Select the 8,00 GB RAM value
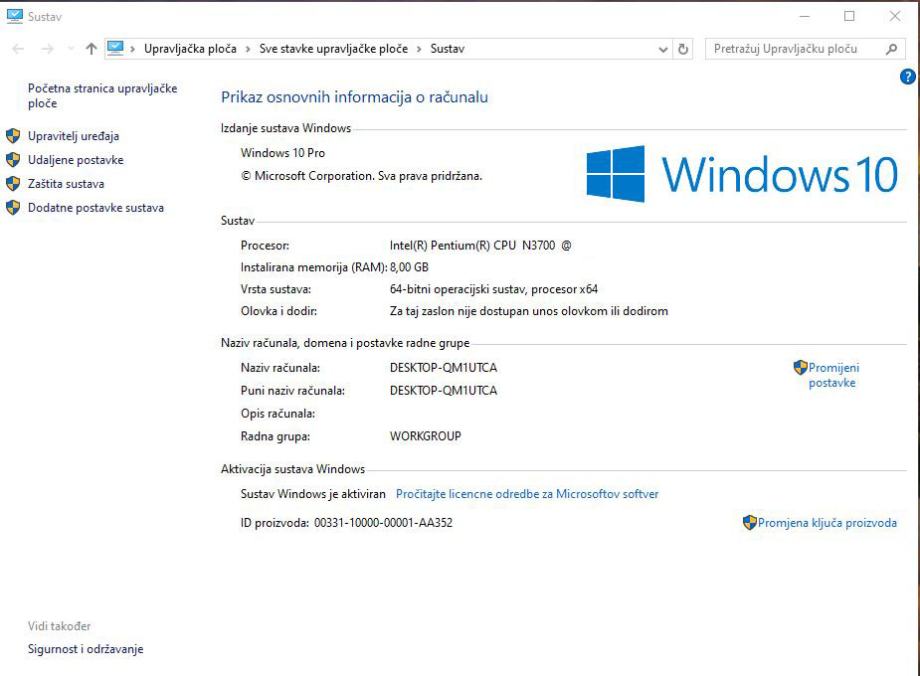The image size is (920, 676). [x=409, y=267]
